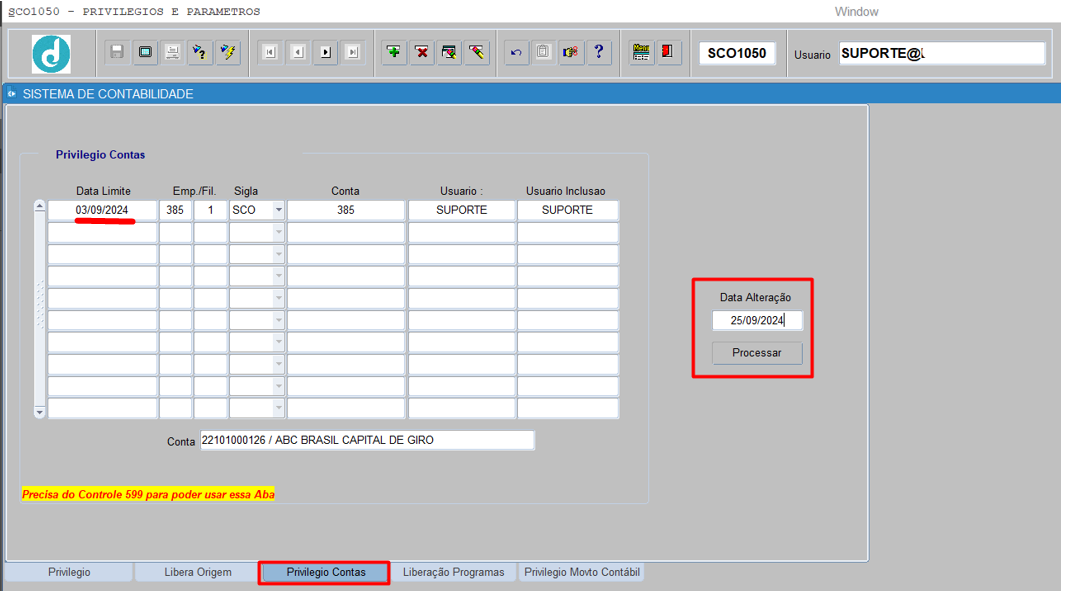The height and width of the screenshot is (591, 1065).
Task: Click the 'Privilegio Contas' section heading
Action: 101,155
